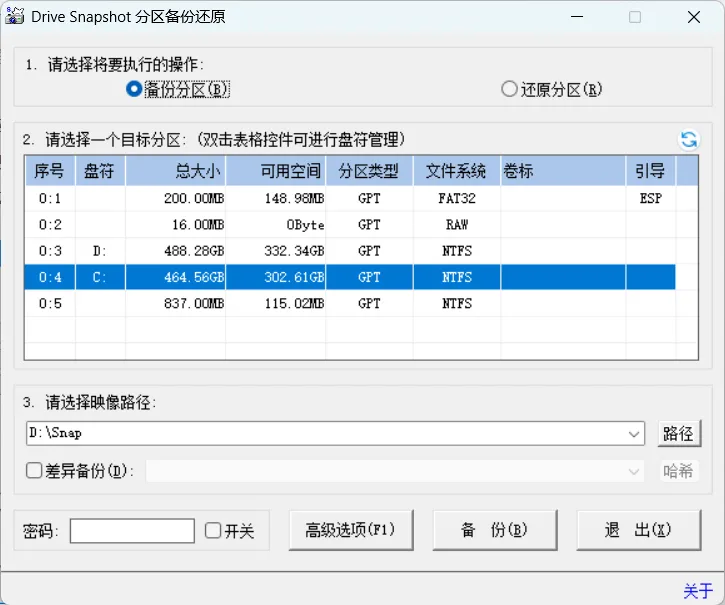Click the refresh partition list icon
This screenshot has width=725, height=605.
688,139
